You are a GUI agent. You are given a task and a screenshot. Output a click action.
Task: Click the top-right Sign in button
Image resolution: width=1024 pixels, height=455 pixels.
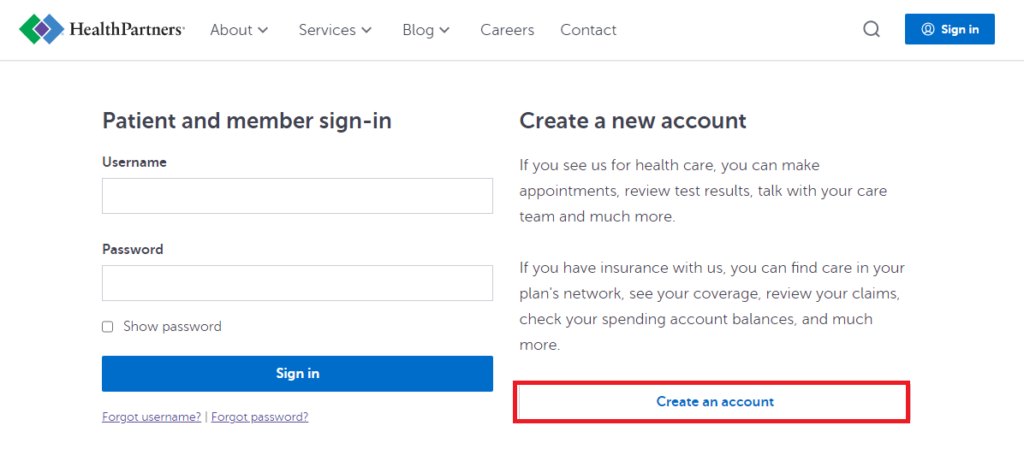[950, 29]
